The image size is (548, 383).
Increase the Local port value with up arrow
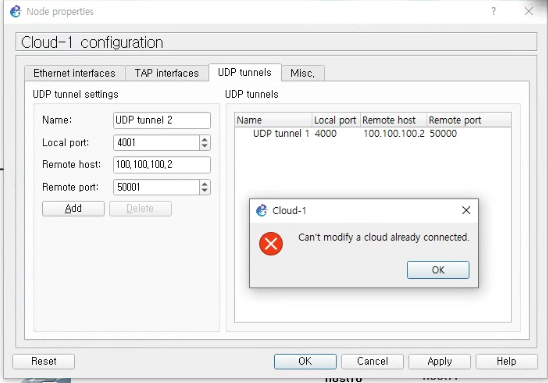(x=205, y=139)
